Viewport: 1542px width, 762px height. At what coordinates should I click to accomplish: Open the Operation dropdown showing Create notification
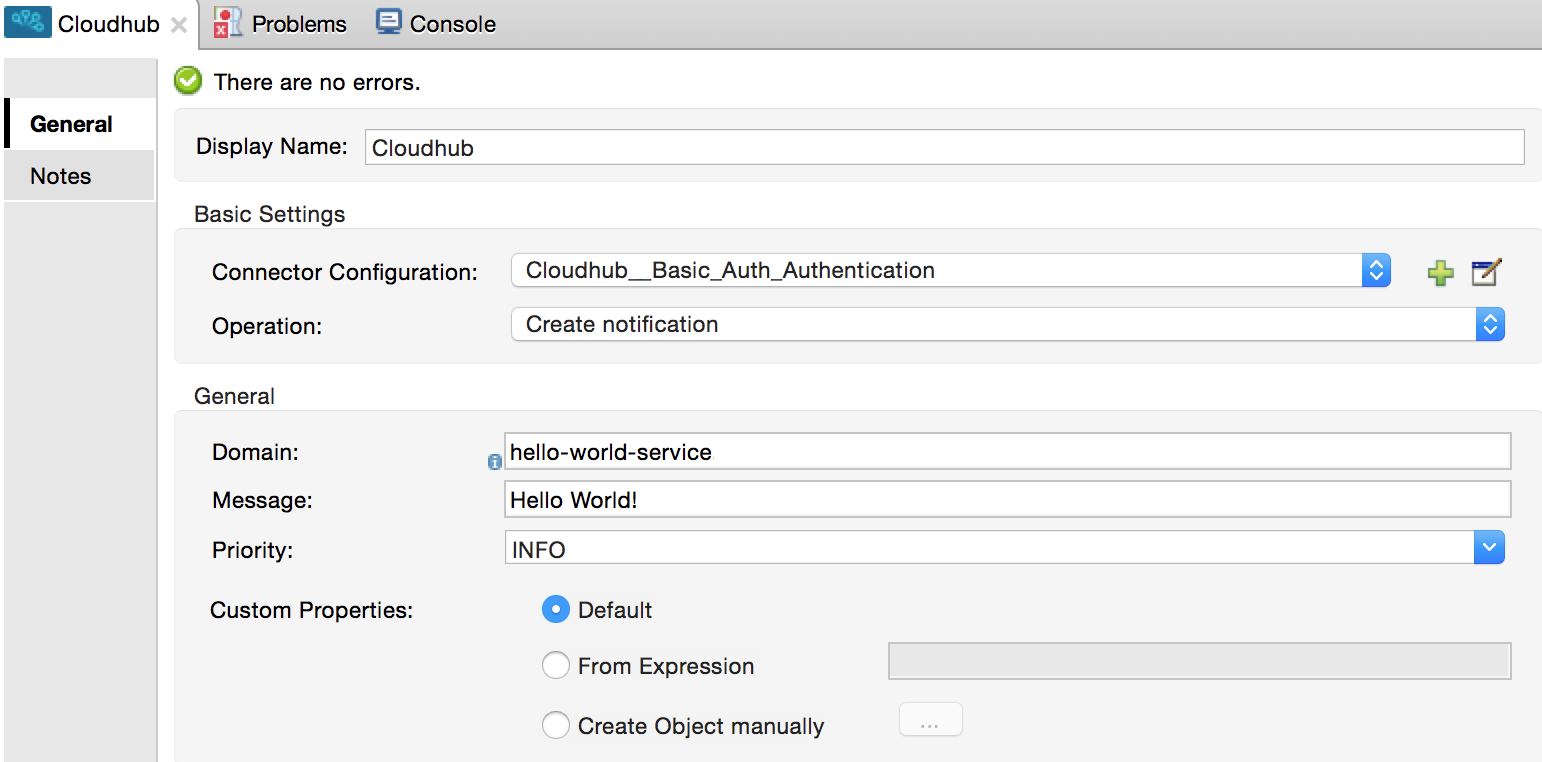[x=1490, y=324]
